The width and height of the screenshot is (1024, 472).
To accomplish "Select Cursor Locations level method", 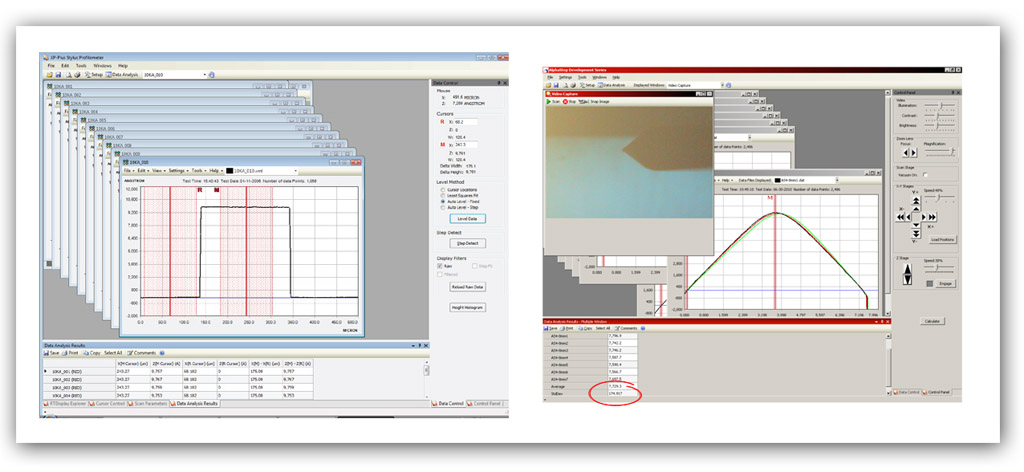I will point(443,189).
